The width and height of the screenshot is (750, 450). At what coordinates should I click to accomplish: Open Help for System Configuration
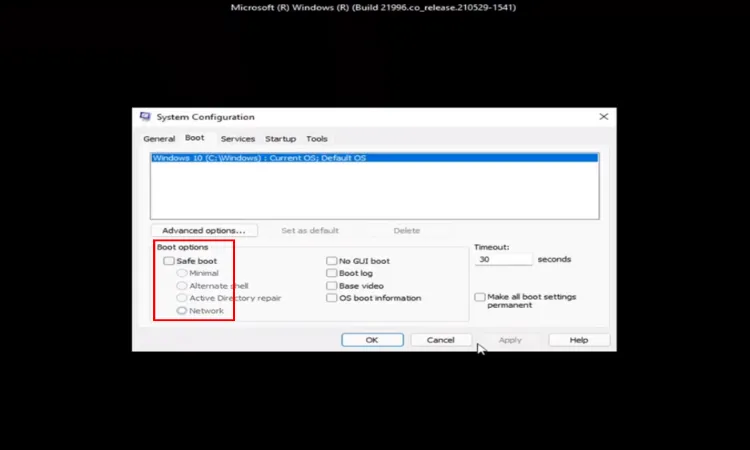579,340
